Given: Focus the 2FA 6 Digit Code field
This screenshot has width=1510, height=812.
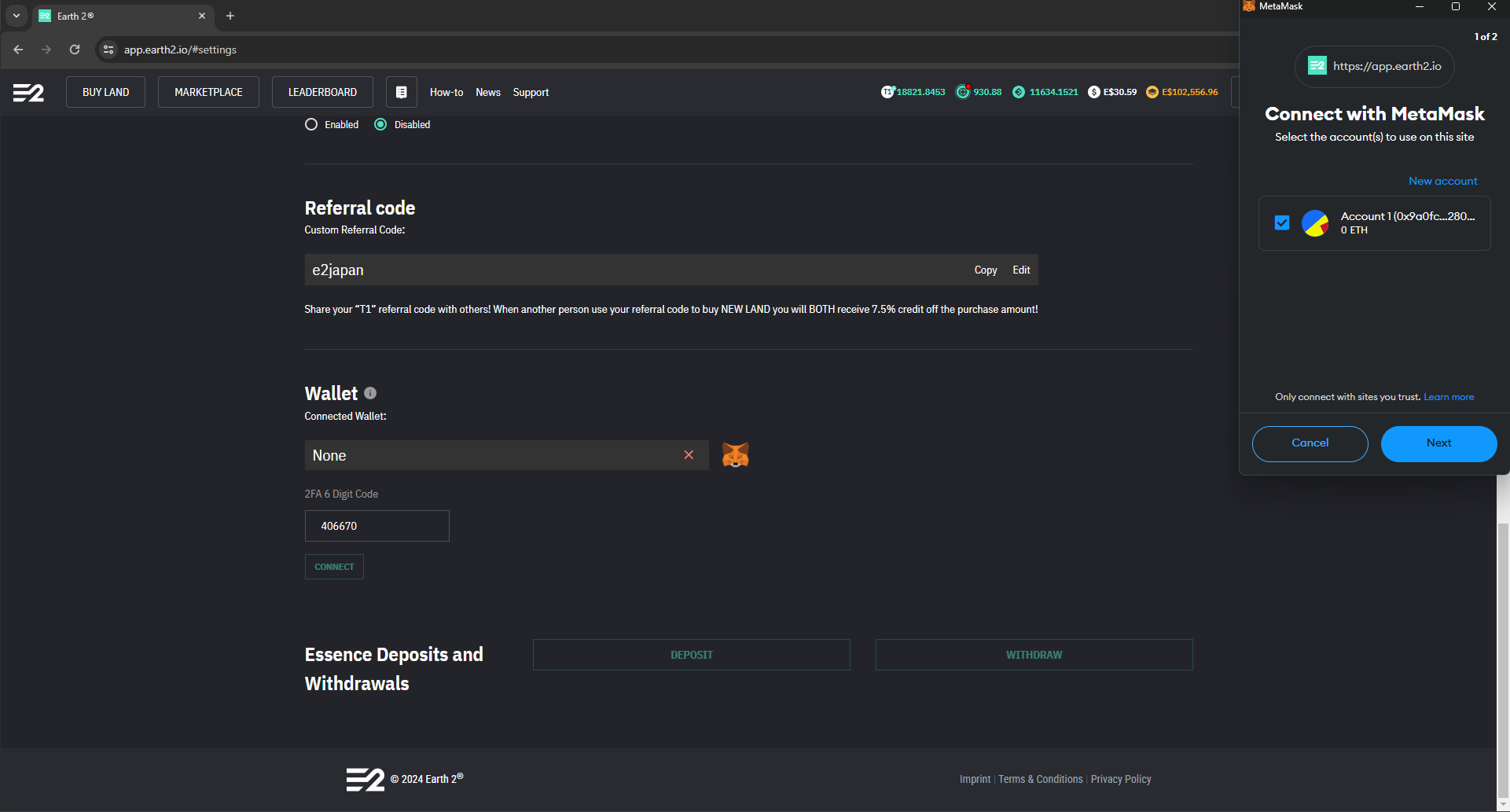Looking at the screenshot, I should [377, 526].
